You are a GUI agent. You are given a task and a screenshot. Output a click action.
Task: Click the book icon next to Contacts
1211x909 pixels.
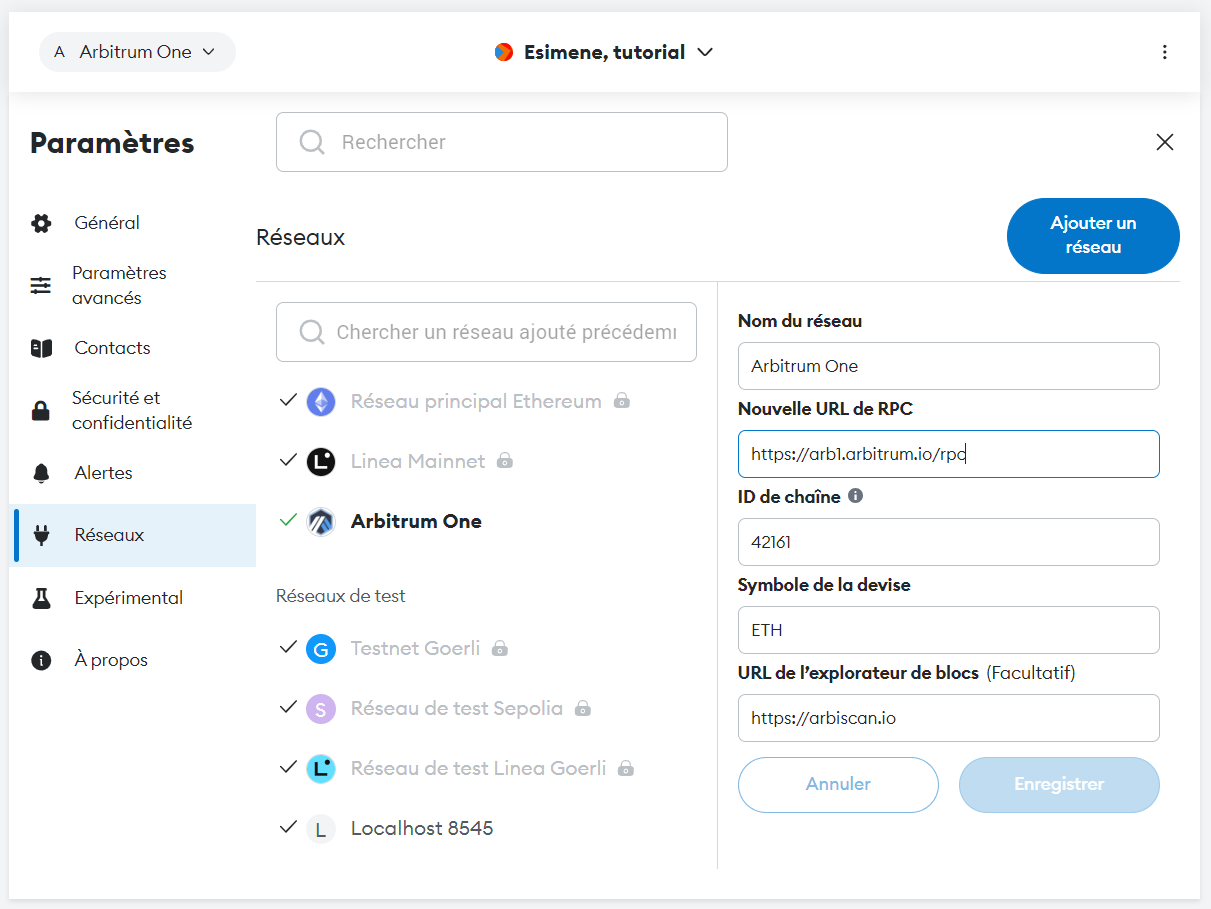click(41, 348)
